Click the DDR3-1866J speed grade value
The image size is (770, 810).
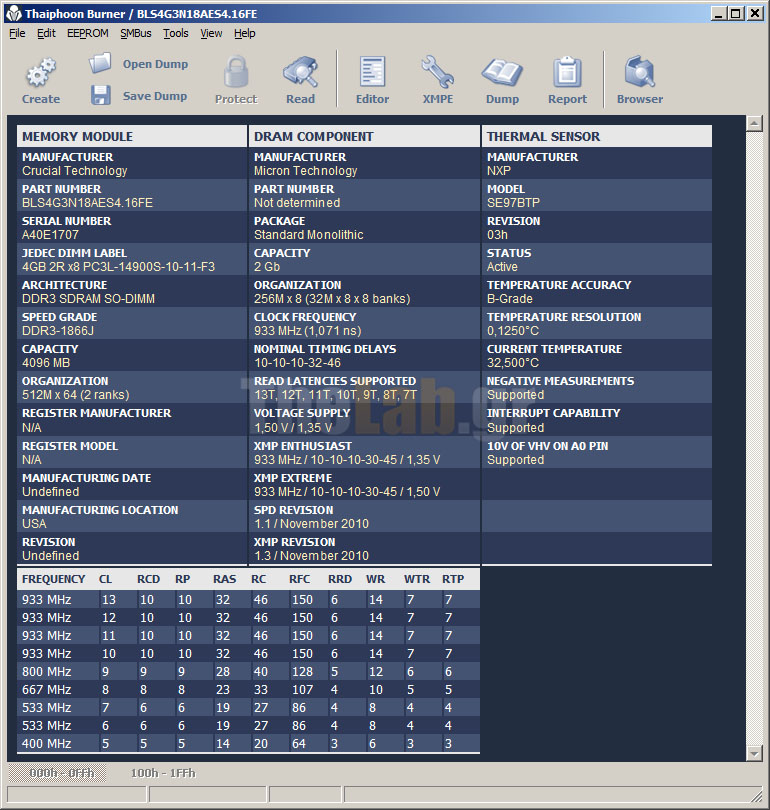click(58, 331)
